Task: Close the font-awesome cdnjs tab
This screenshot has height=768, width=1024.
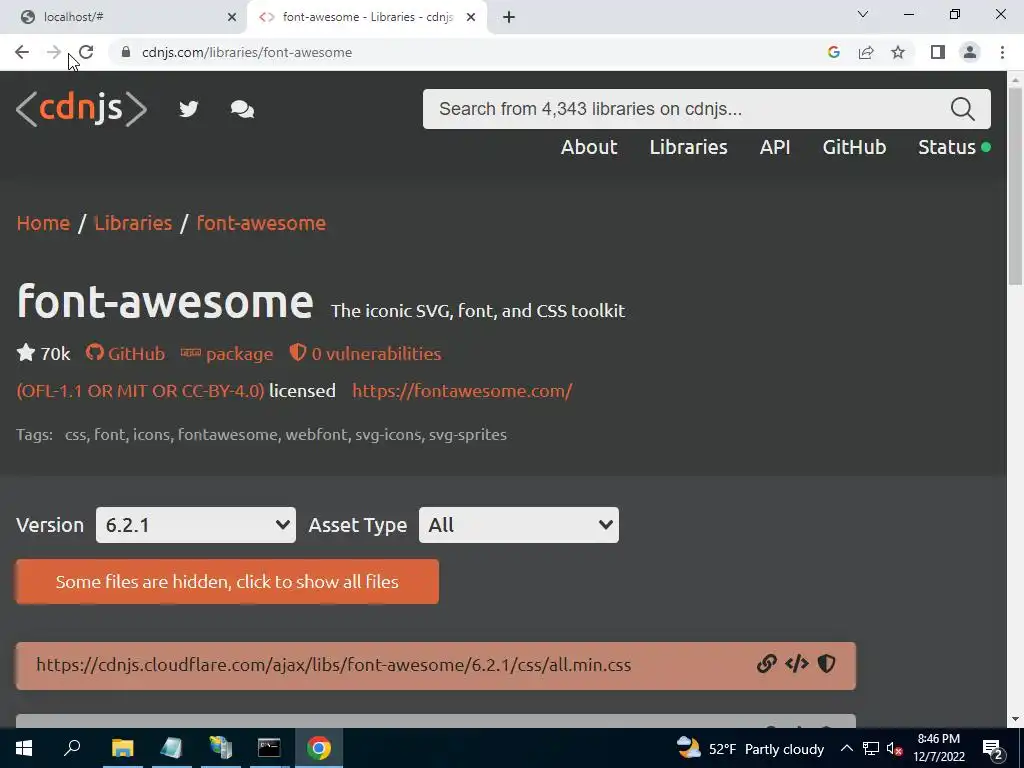Action: (471, 17)
